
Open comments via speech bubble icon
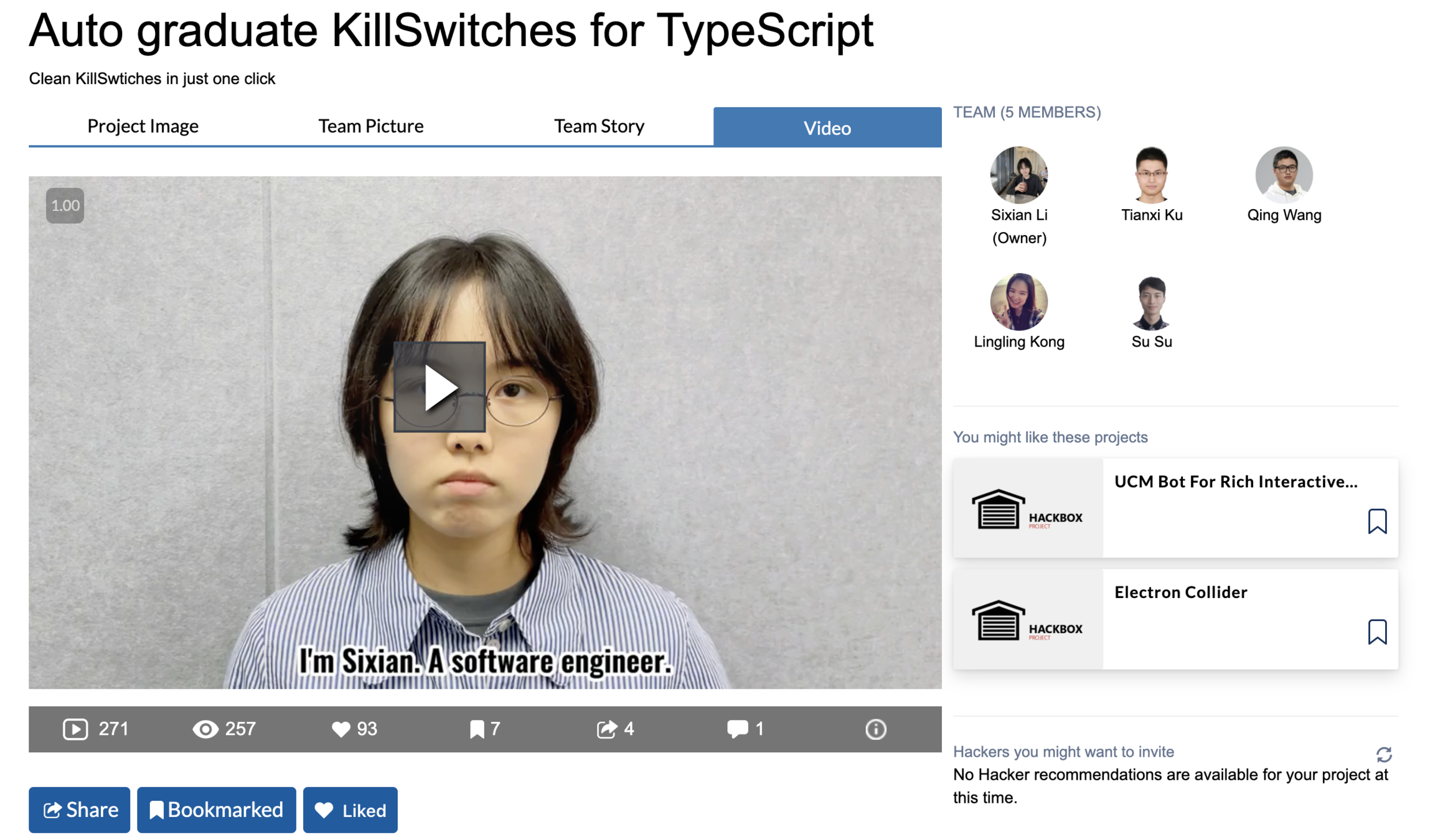(737, 729)
